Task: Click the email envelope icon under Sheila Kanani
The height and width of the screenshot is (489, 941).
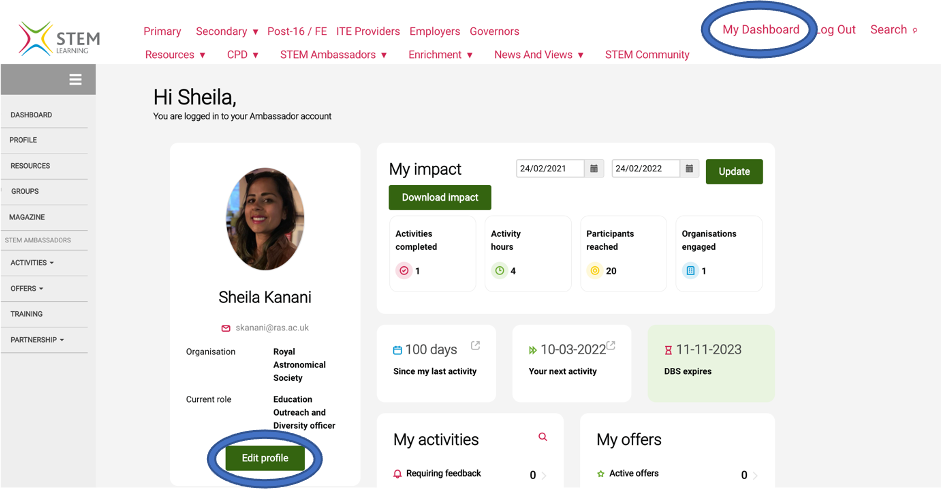Action: point(226,328)
